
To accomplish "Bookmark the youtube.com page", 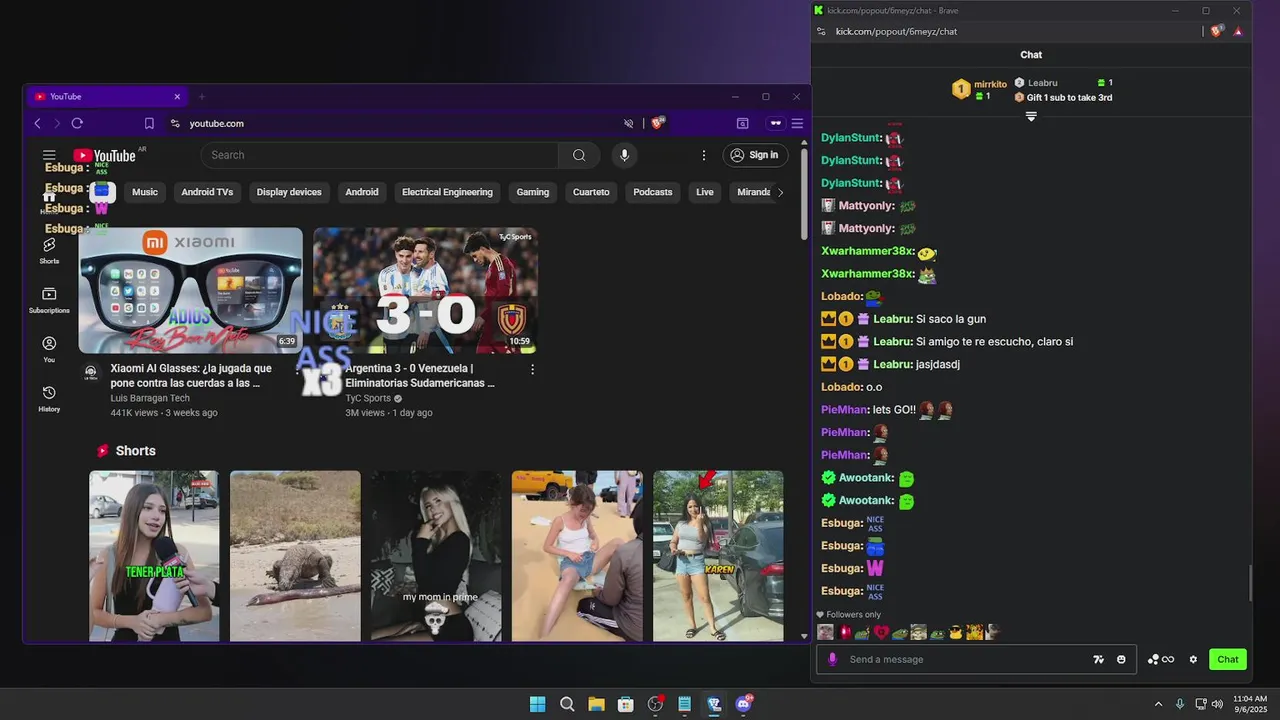I will point(149,124).
